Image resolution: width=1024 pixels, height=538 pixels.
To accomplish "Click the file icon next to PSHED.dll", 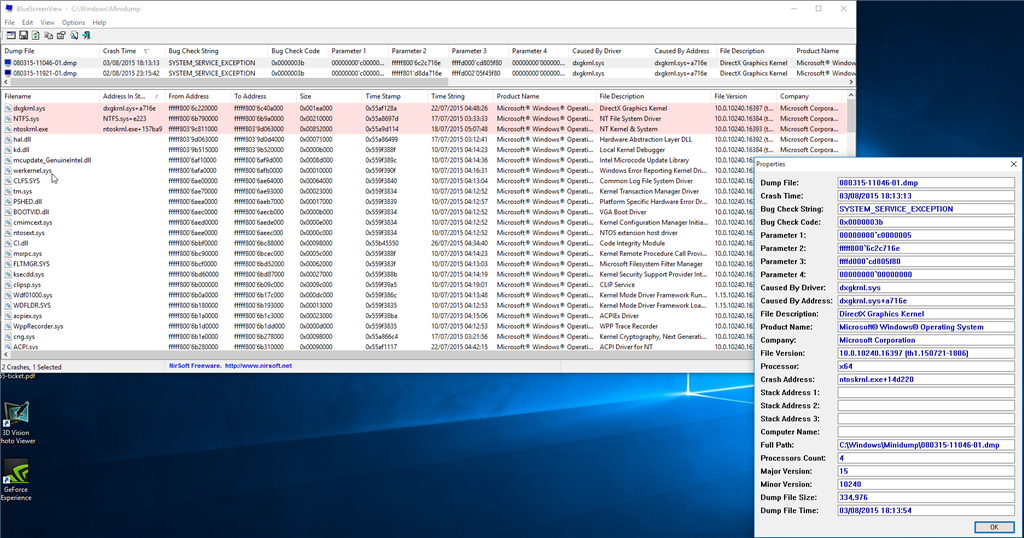I will point(8,202).
